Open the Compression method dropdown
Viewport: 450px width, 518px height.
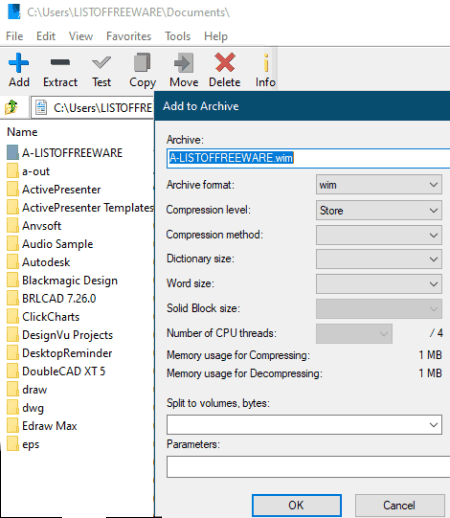pos(379,235)
